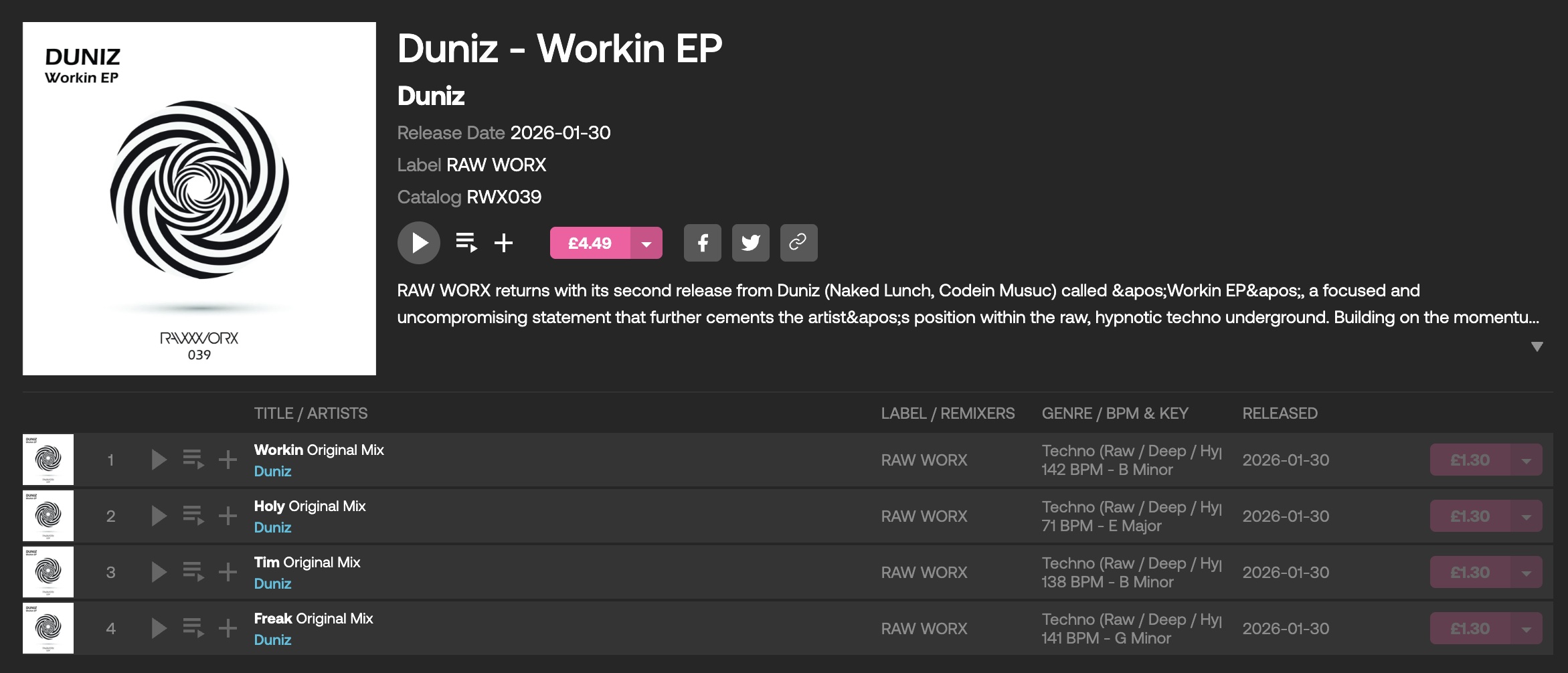Queue the track Tim Original Mix
Screen dimensions: 1568x673
(193, 572)
